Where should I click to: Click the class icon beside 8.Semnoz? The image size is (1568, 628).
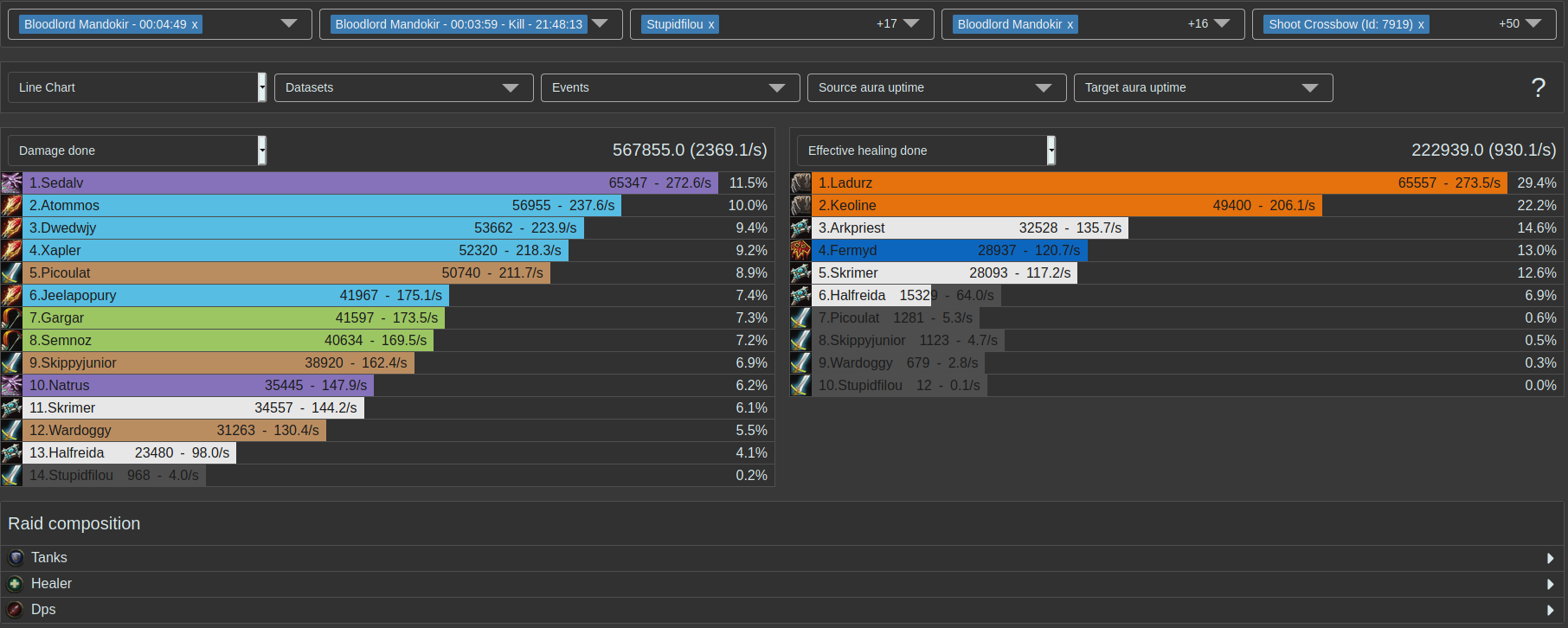click(11, 340)
